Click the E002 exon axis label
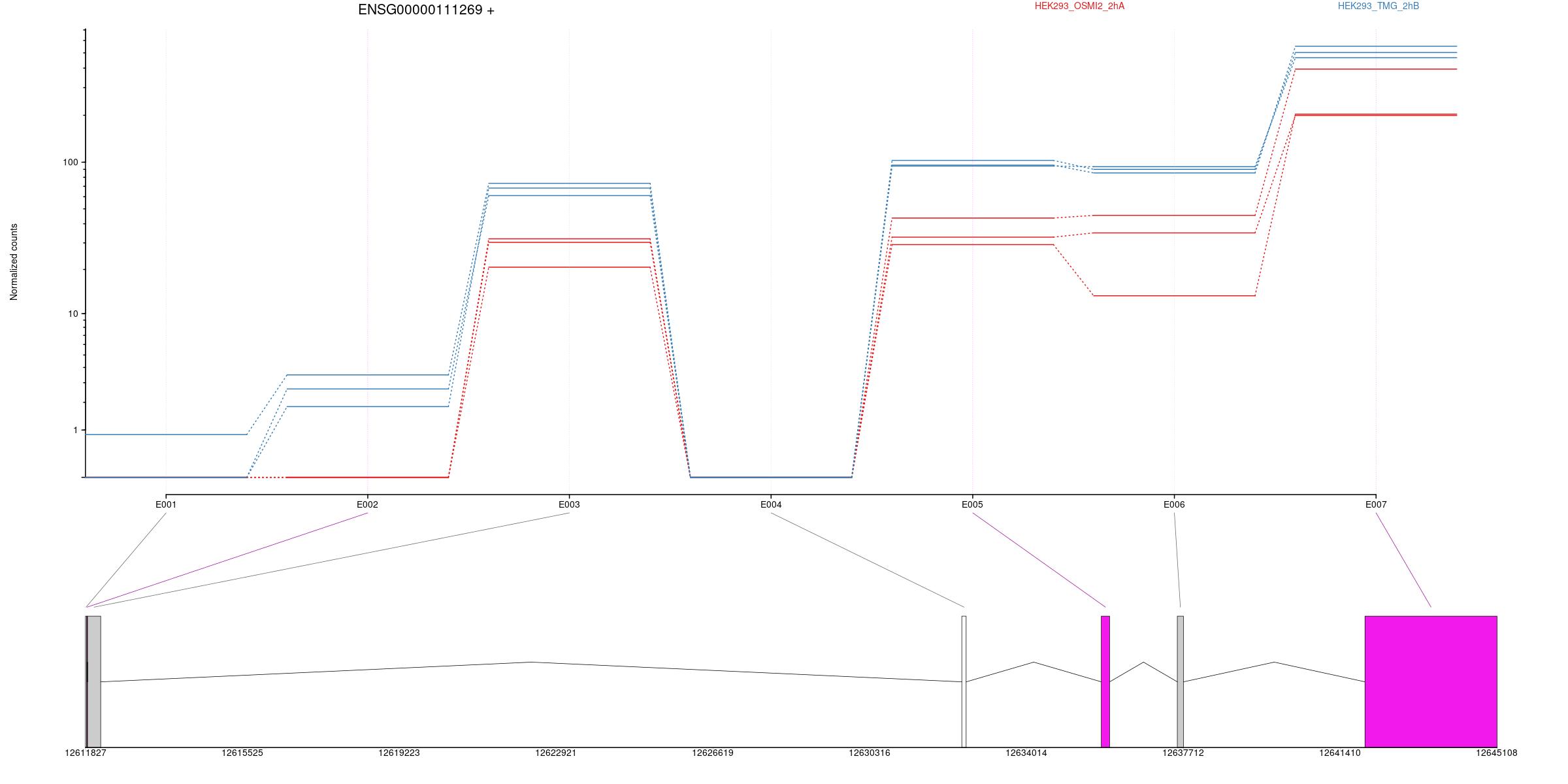The width and height of the screenshot is (1568, 784). (367, 504)
